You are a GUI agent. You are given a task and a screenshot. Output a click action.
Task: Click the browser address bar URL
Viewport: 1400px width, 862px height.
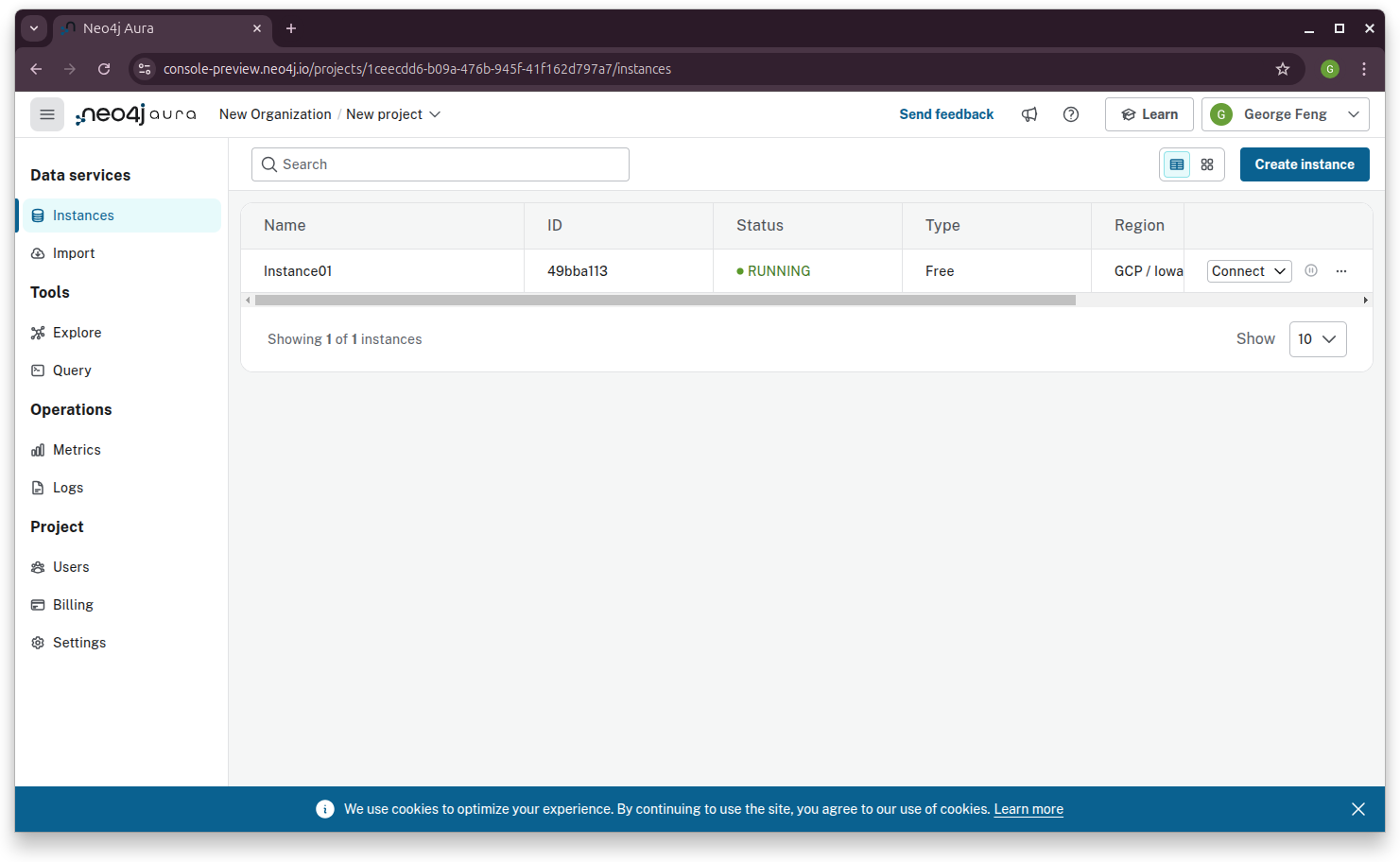point(417,69)
